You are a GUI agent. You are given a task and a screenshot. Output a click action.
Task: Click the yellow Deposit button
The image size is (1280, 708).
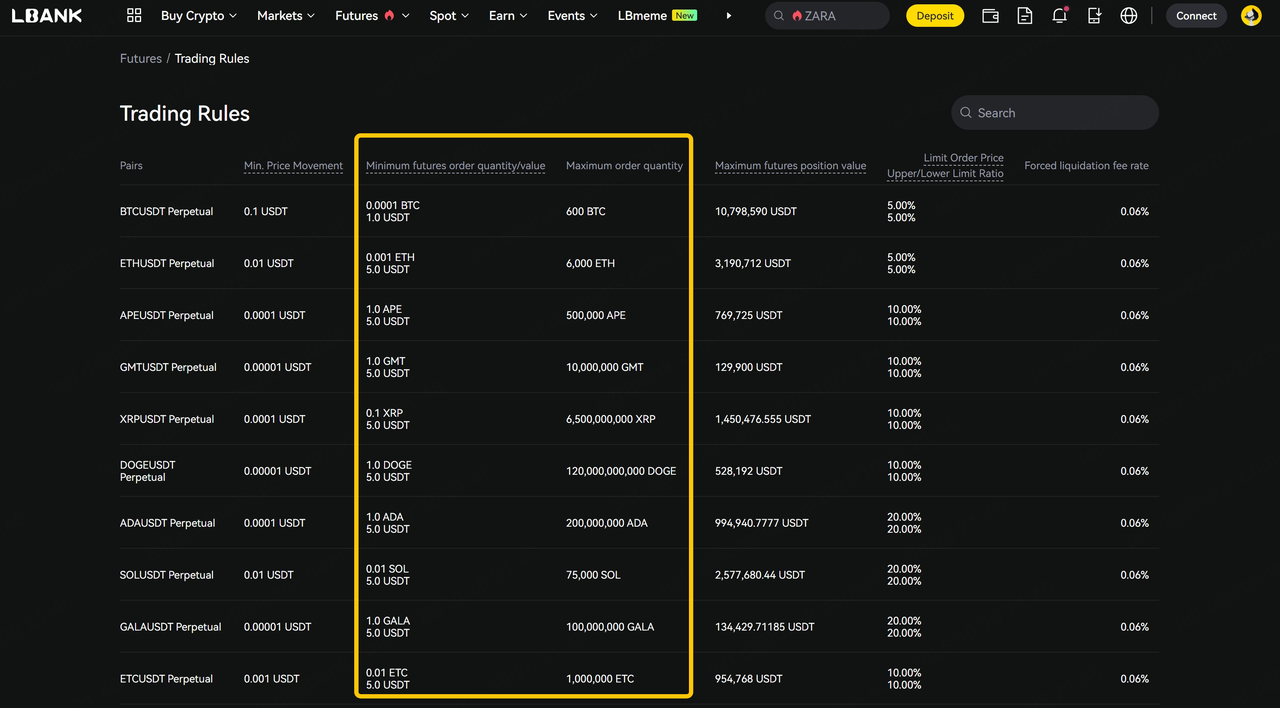[935, 16]
